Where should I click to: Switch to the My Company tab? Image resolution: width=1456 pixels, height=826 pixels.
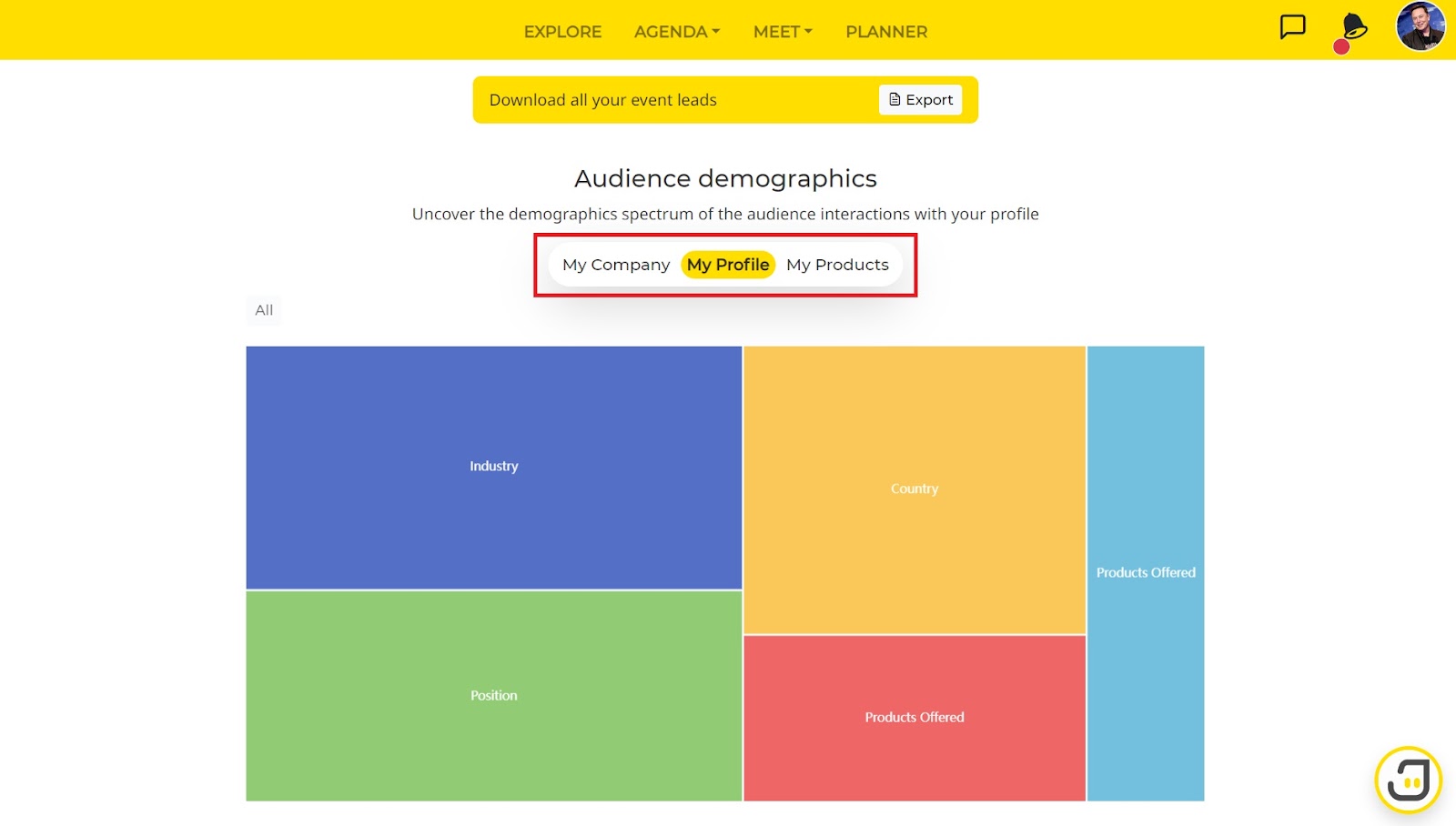(616, 265)
